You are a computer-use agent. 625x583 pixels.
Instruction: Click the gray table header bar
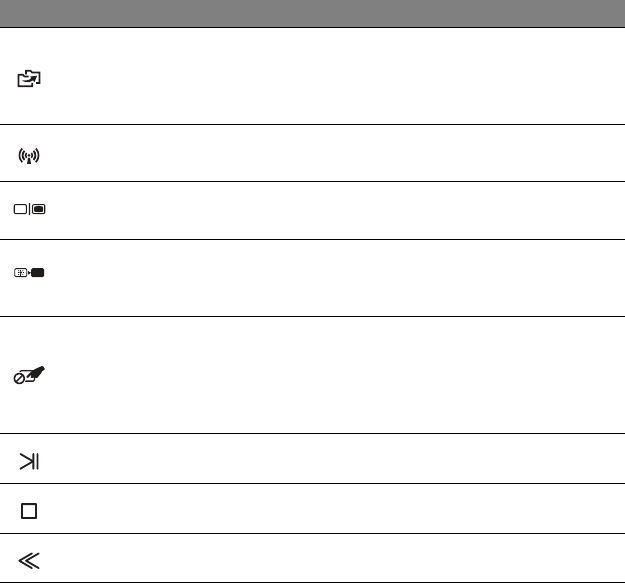[312, 13]
